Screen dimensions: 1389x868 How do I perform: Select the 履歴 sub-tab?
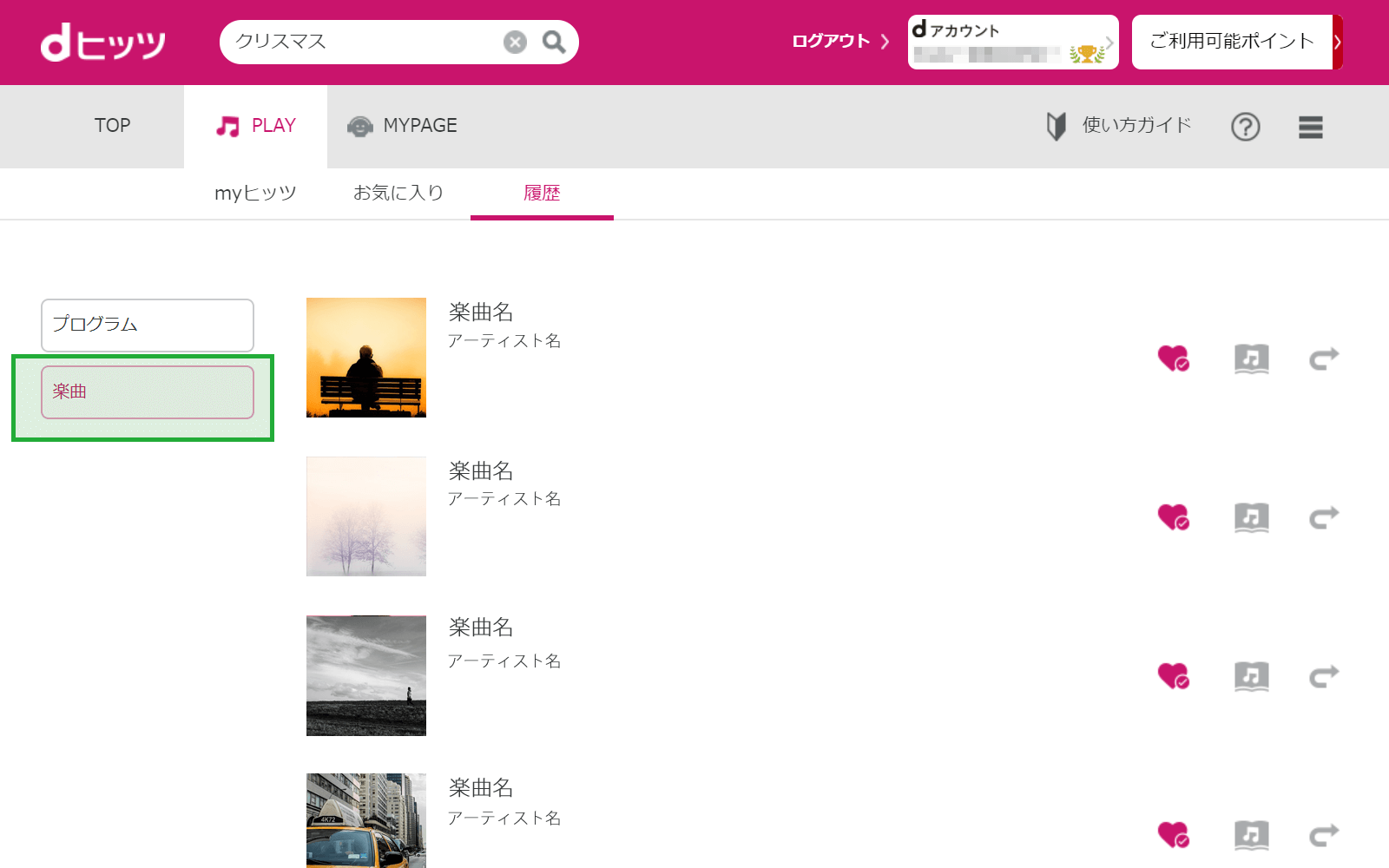(x=542, y=193)
